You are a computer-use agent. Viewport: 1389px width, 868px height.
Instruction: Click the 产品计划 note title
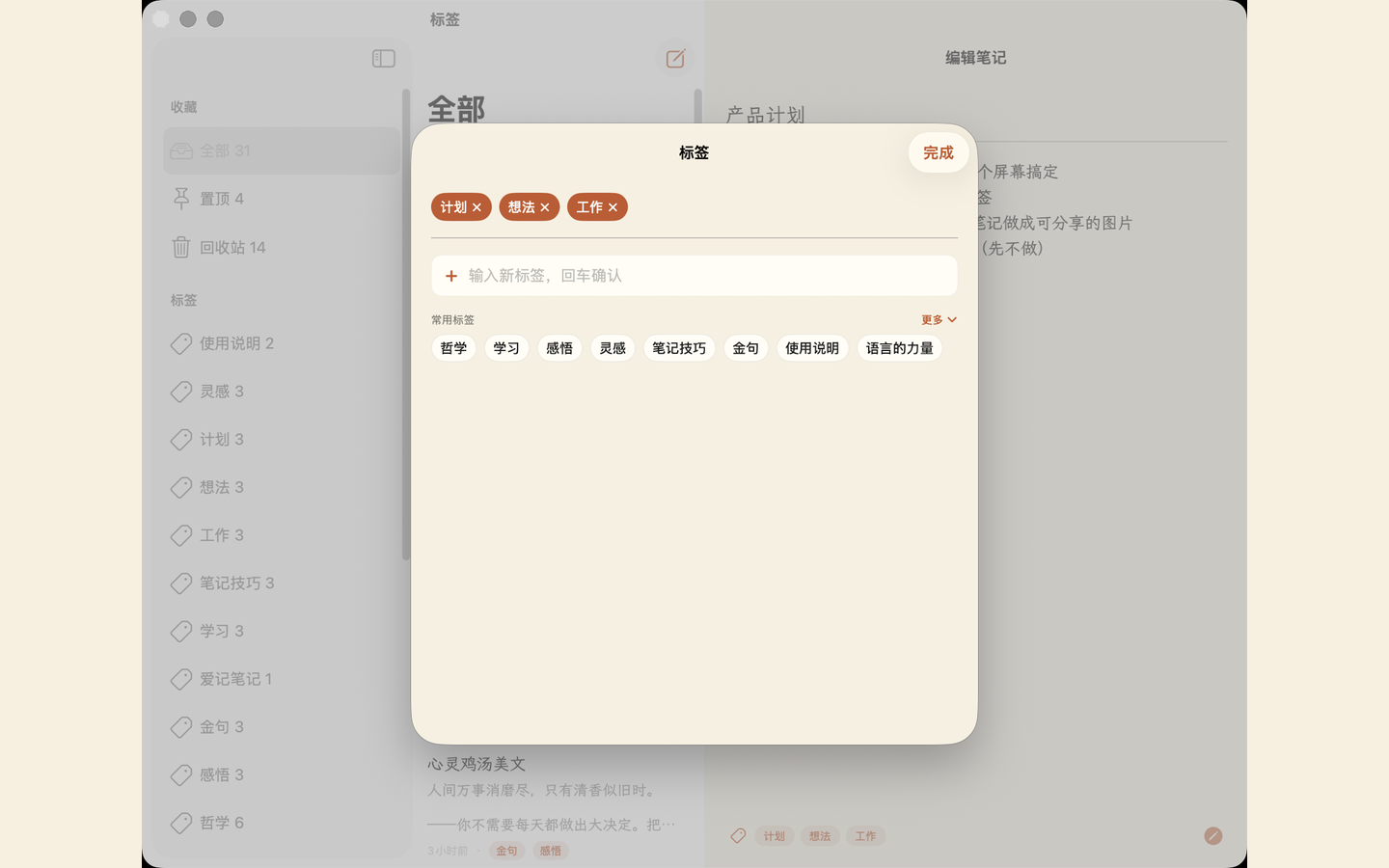[x=766, y=116]
